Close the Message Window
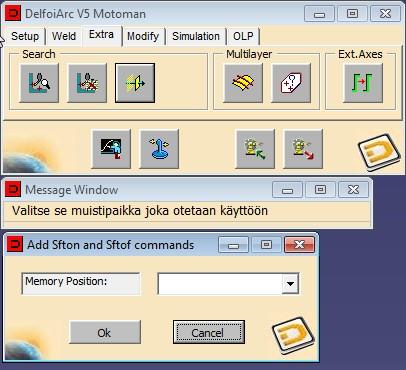The width and height of the screenshot is (406, 370). coord(353,190)
